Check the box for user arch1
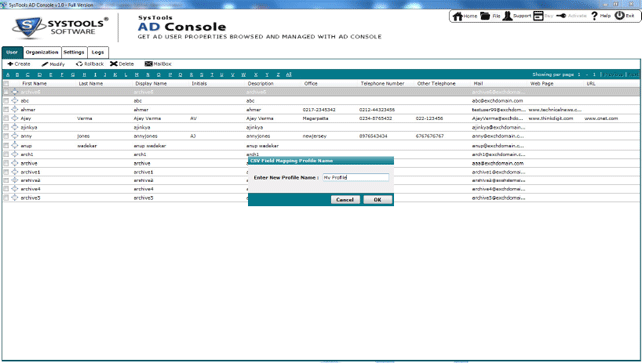Image resolution: width=642 pixels, height=363 pixels. pos(6,154)
